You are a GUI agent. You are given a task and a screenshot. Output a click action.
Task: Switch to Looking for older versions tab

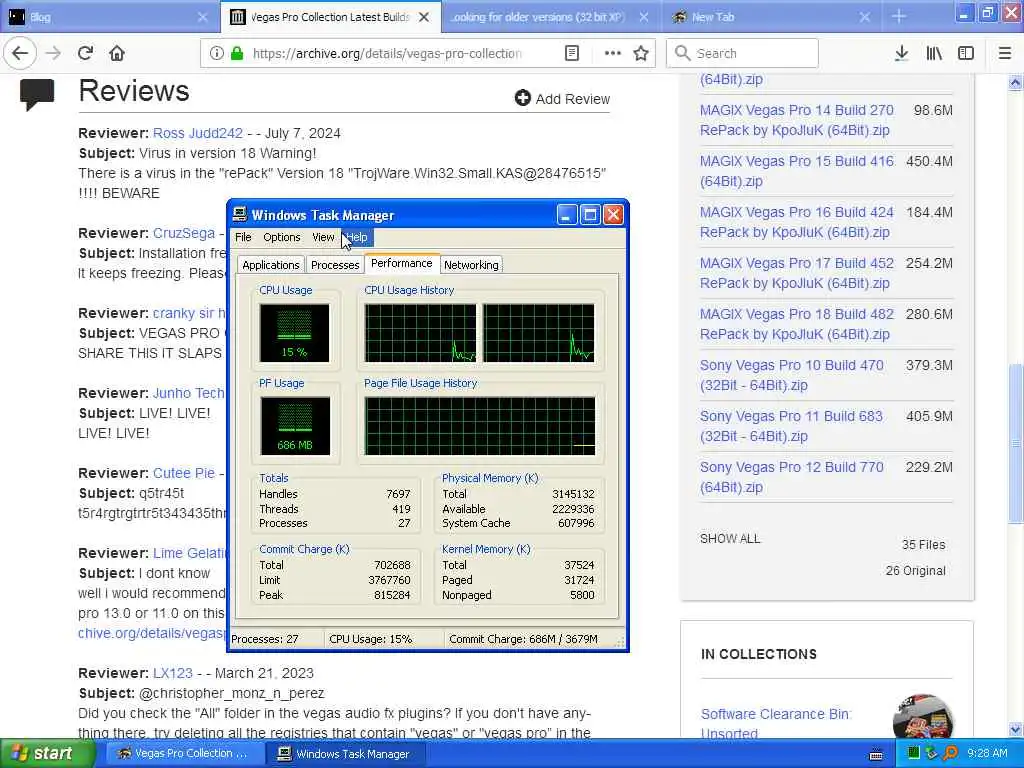click(550, 17)
